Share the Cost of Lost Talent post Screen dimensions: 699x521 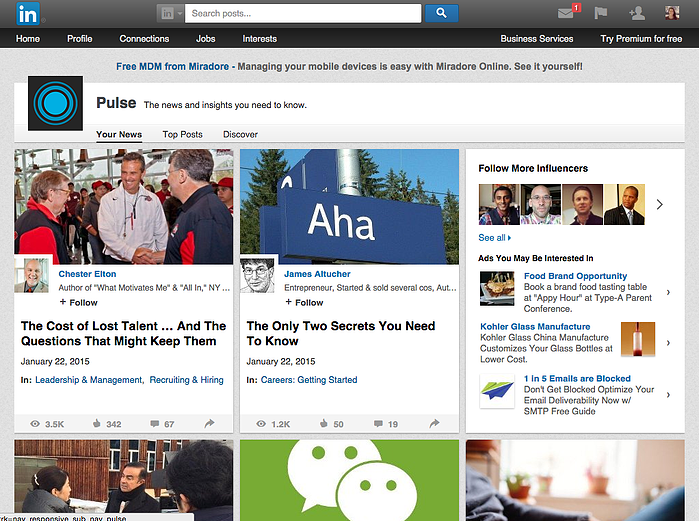point(209,423)
